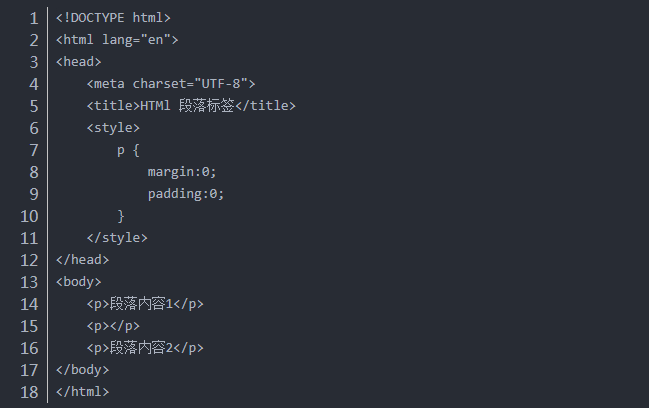Image resolution: width=649 pixels, height=408 pixels.
Task: Click the empty p element on line 15
Action: click(113, 326)
